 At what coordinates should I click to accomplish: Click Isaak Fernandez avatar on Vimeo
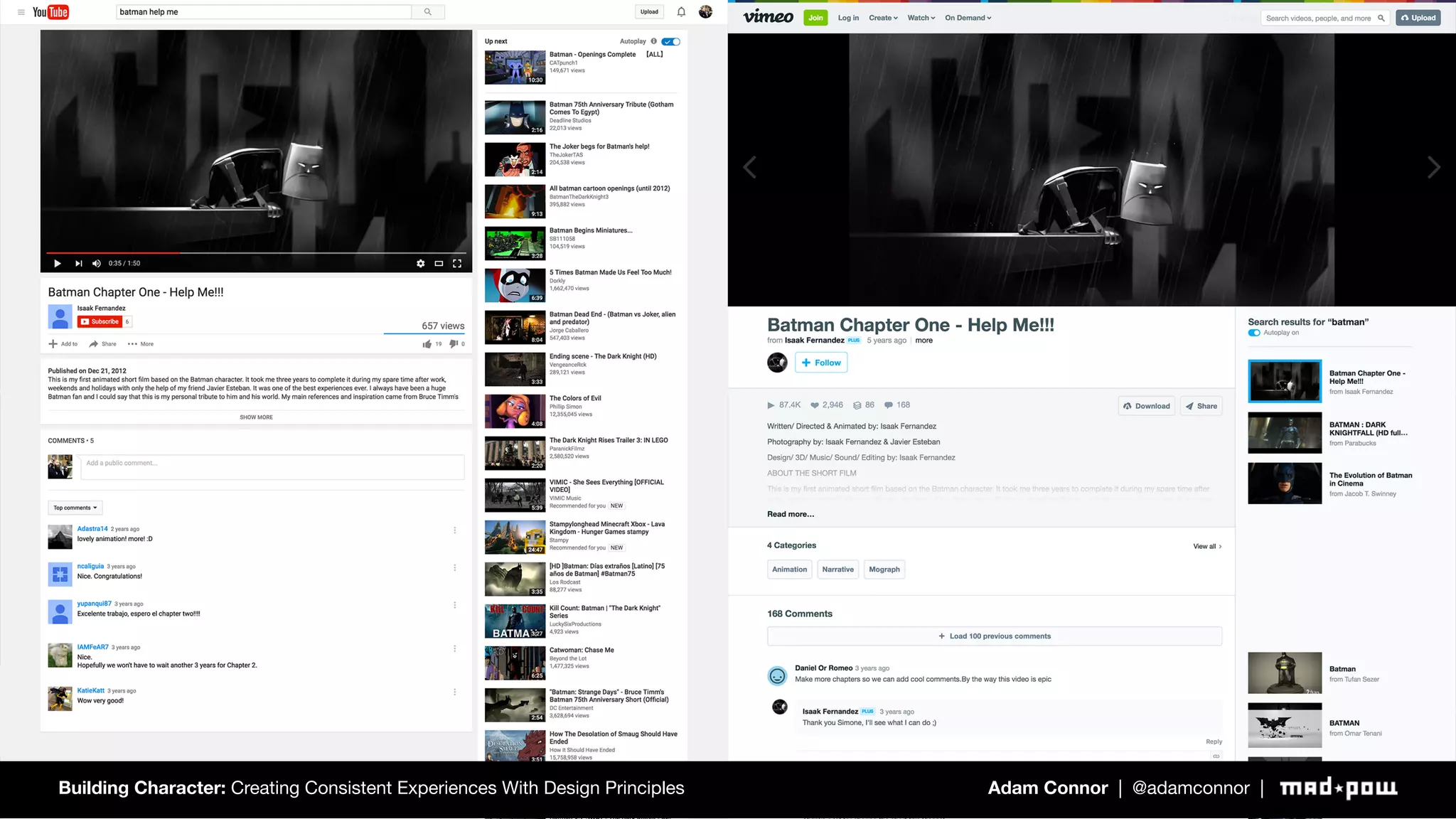[x=777, y=363]
